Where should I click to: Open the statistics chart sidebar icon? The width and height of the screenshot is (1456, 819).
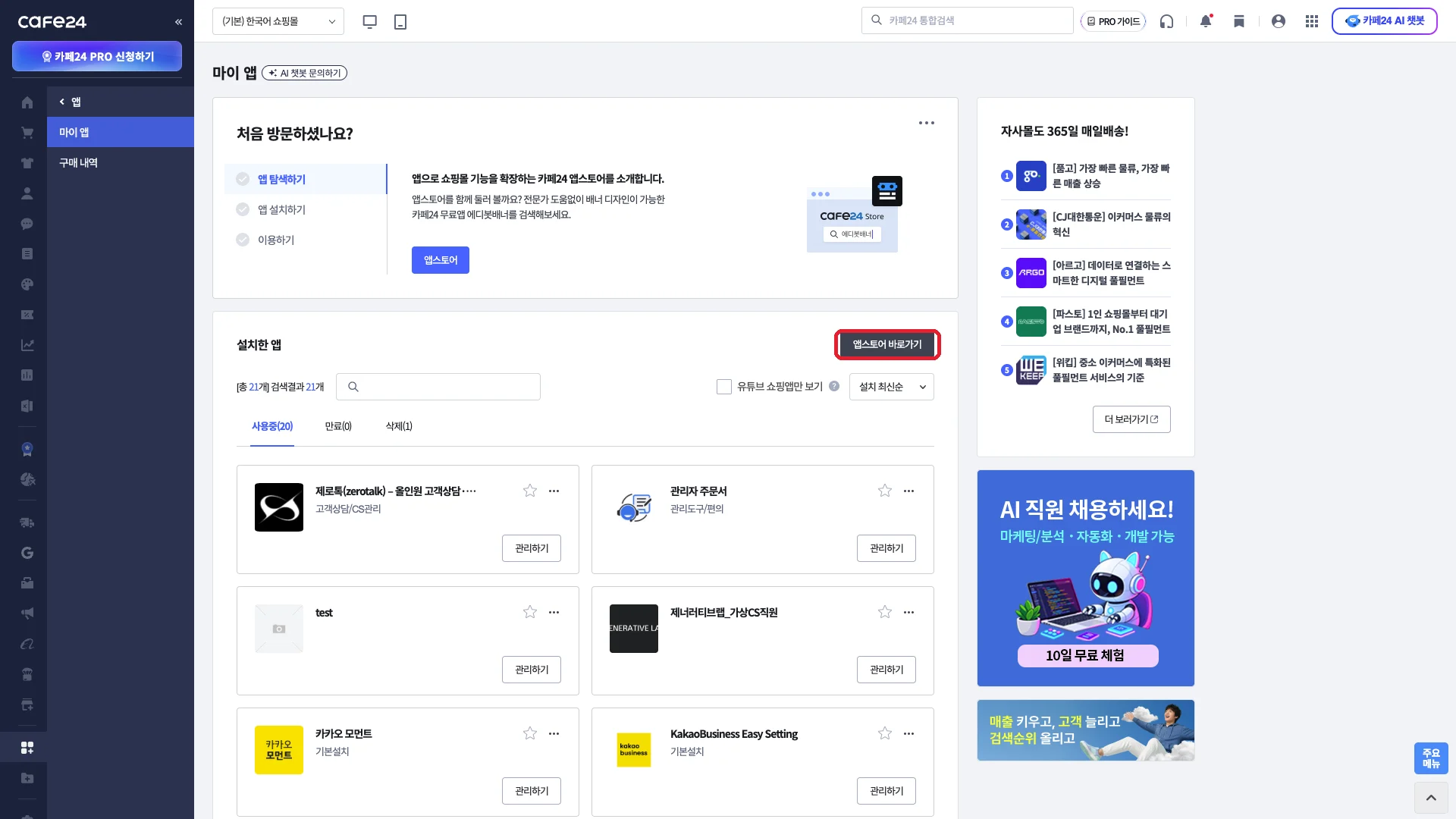pyautogui.click(x=27, y=345)
